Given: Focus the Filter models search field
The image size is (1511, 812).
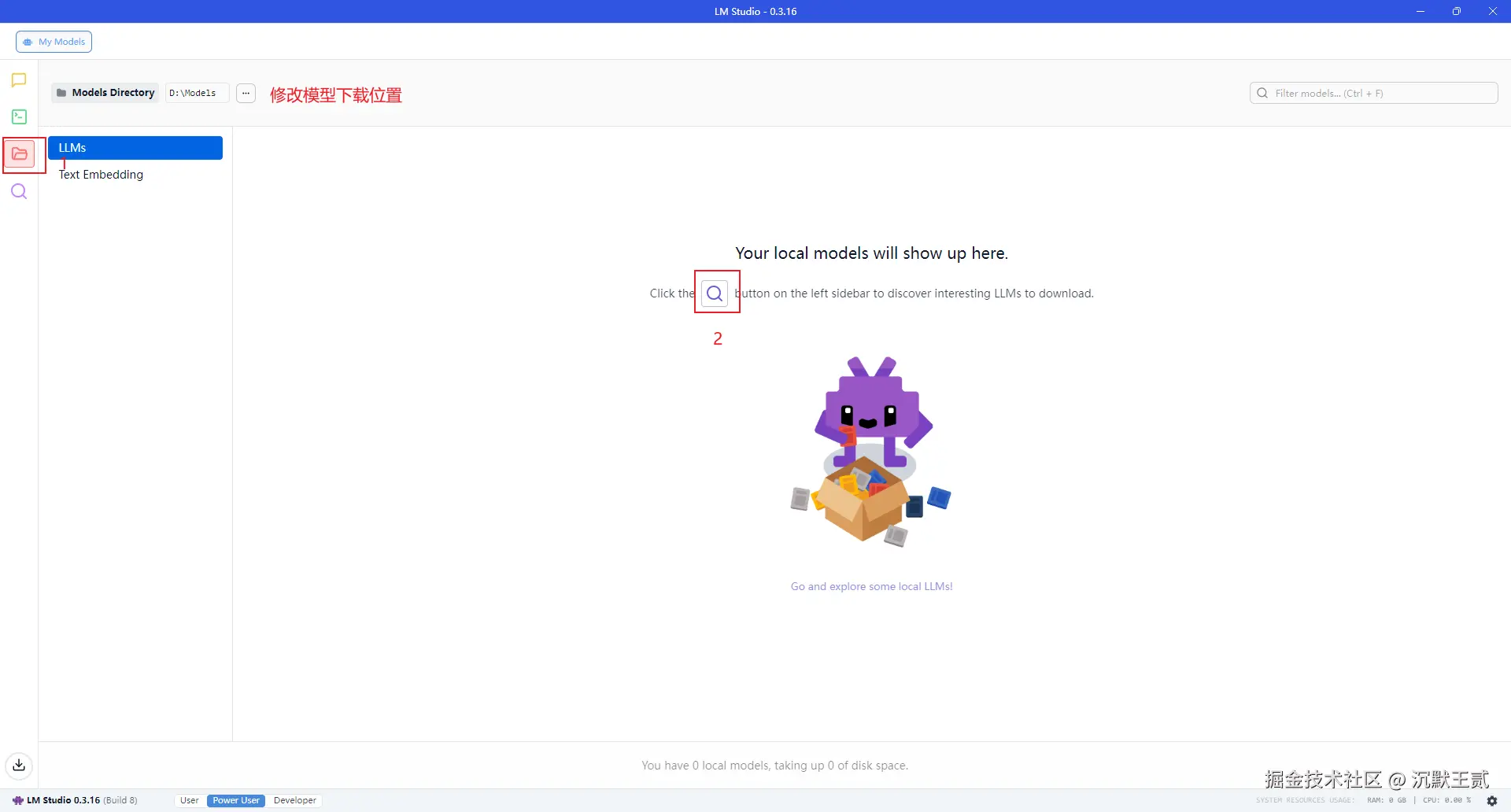Looking at the screenshot, I should click(1373, 93).
